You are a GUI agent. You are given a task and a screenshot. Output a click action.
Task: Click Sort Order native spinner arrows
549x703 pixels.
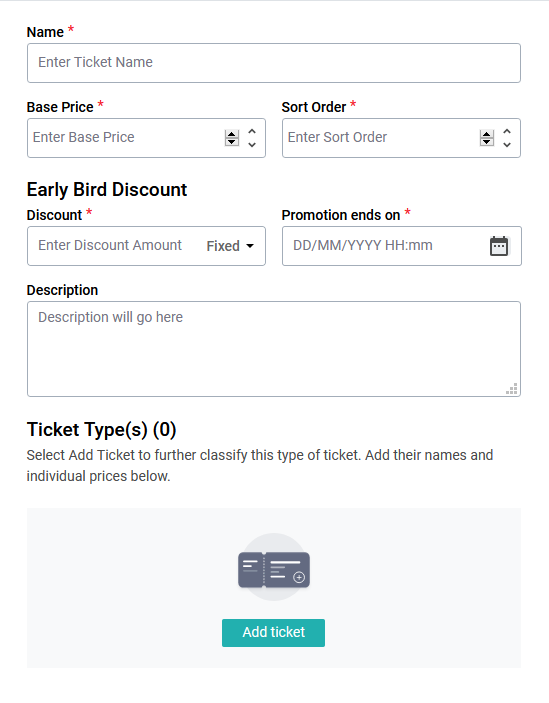487,138
